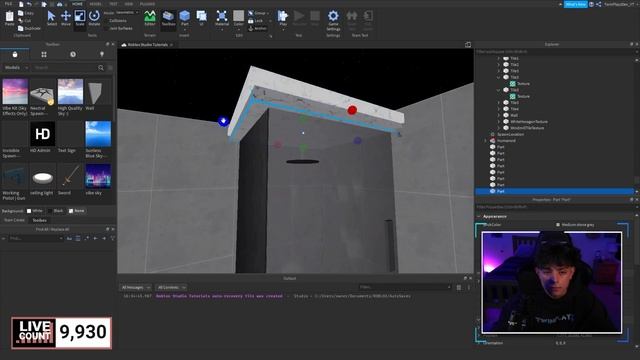Viewport: 640px width, 360px height.
Task: Click the Output filter input field
Action: [404, 287]
